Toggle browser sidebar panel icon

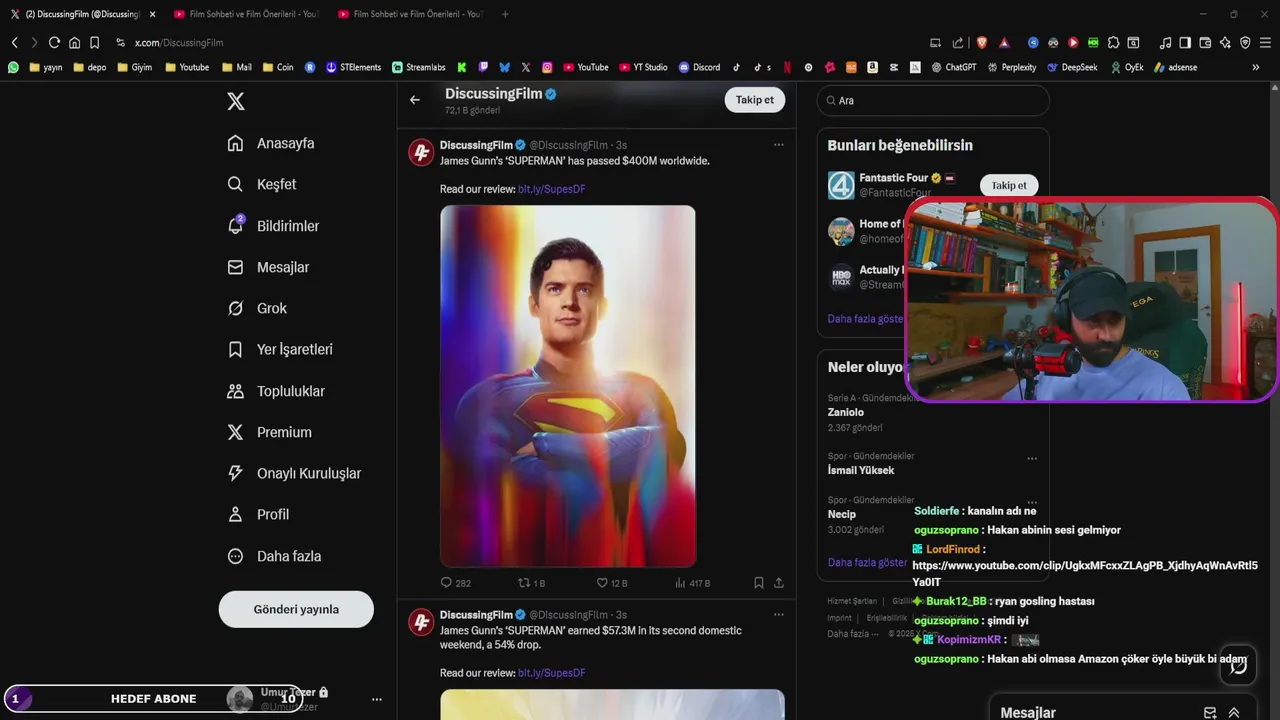pos(1185,43)
